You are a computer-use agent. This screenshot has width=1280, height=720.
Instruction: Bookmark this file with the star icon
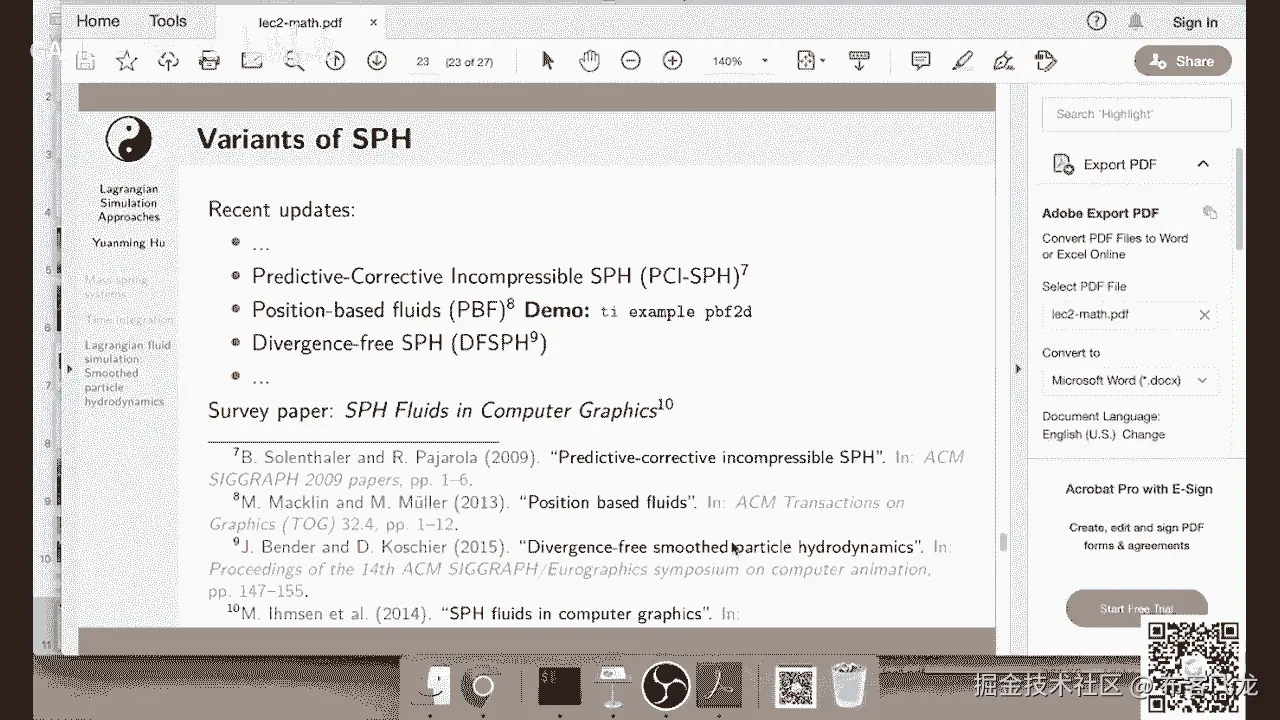coord(127,61)
